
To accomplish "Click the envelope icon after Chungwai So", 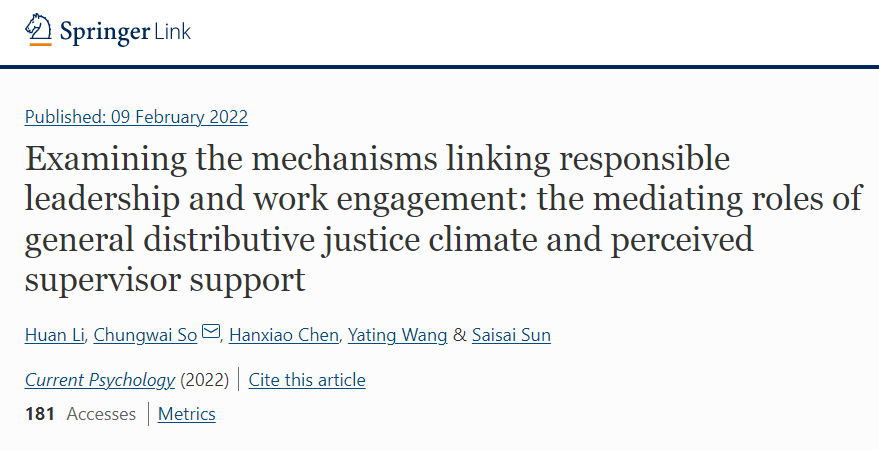I will (211, 333).
